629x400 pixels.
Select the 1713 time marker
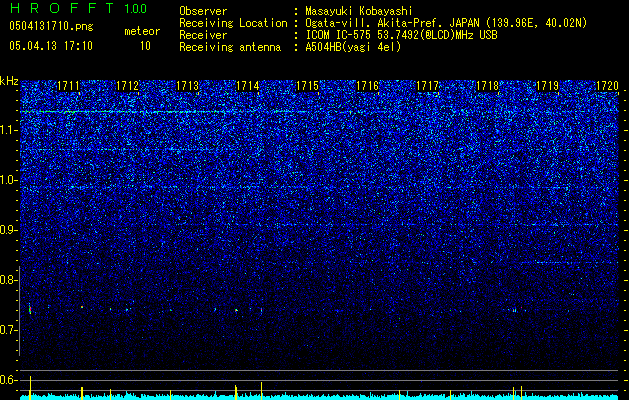(188, 86)
